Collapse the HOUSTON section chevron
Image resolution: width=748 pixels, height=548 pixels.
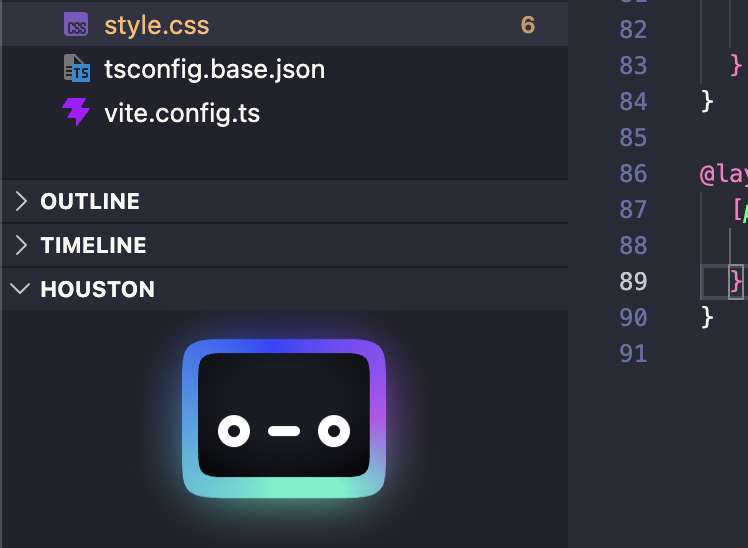(x=20, y=289)
